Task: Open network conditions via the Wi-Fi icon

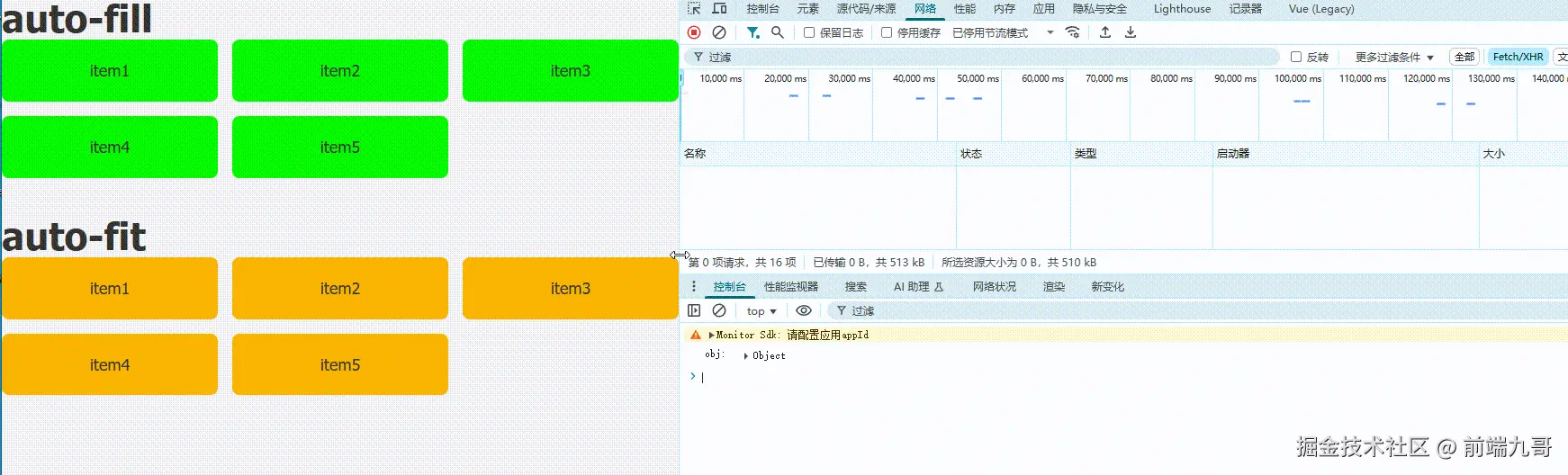Action: (x=1072, y=32)
